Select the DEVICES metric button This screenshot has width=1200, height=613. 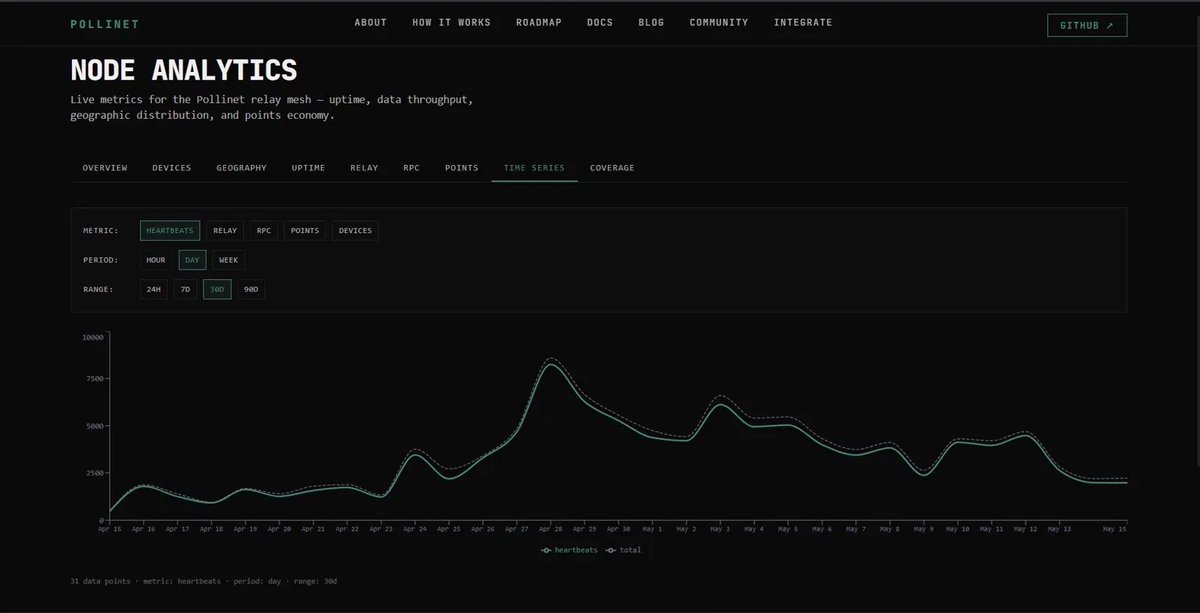pos(355,231)
